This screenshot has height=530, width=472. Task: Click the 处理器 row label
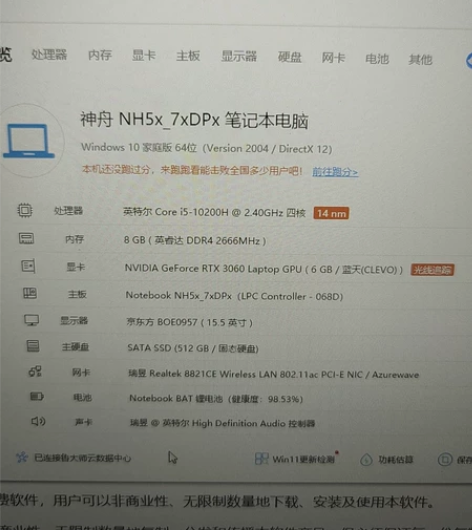[69, 211]
